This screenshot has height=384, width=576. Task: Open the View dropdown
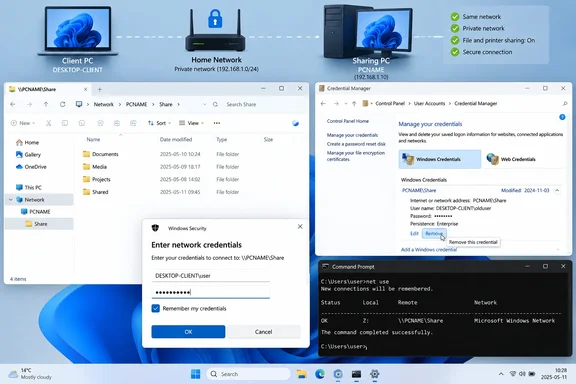191,123
